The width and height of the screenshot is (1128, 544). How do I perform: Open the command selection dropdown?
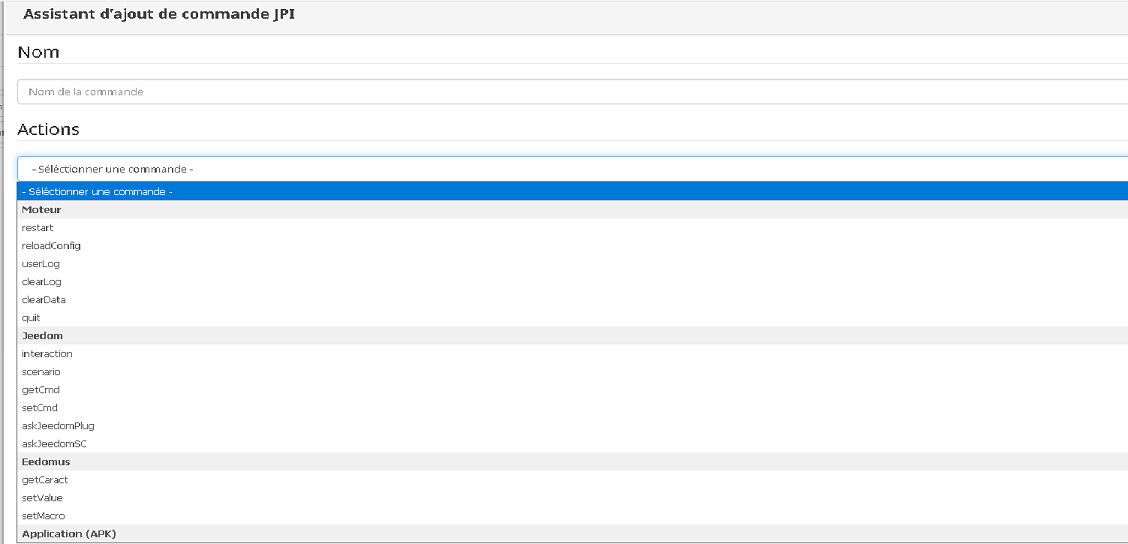tap(570, 169)
